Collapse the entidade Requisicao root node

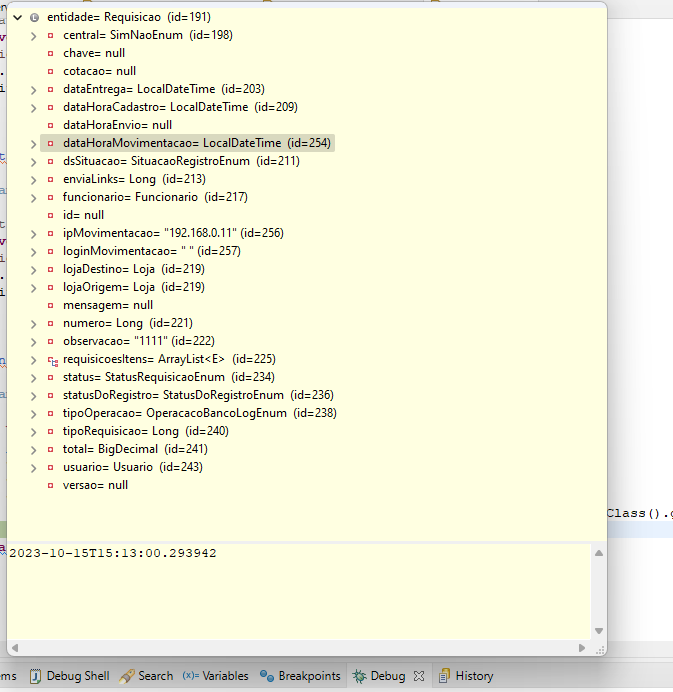18,18
